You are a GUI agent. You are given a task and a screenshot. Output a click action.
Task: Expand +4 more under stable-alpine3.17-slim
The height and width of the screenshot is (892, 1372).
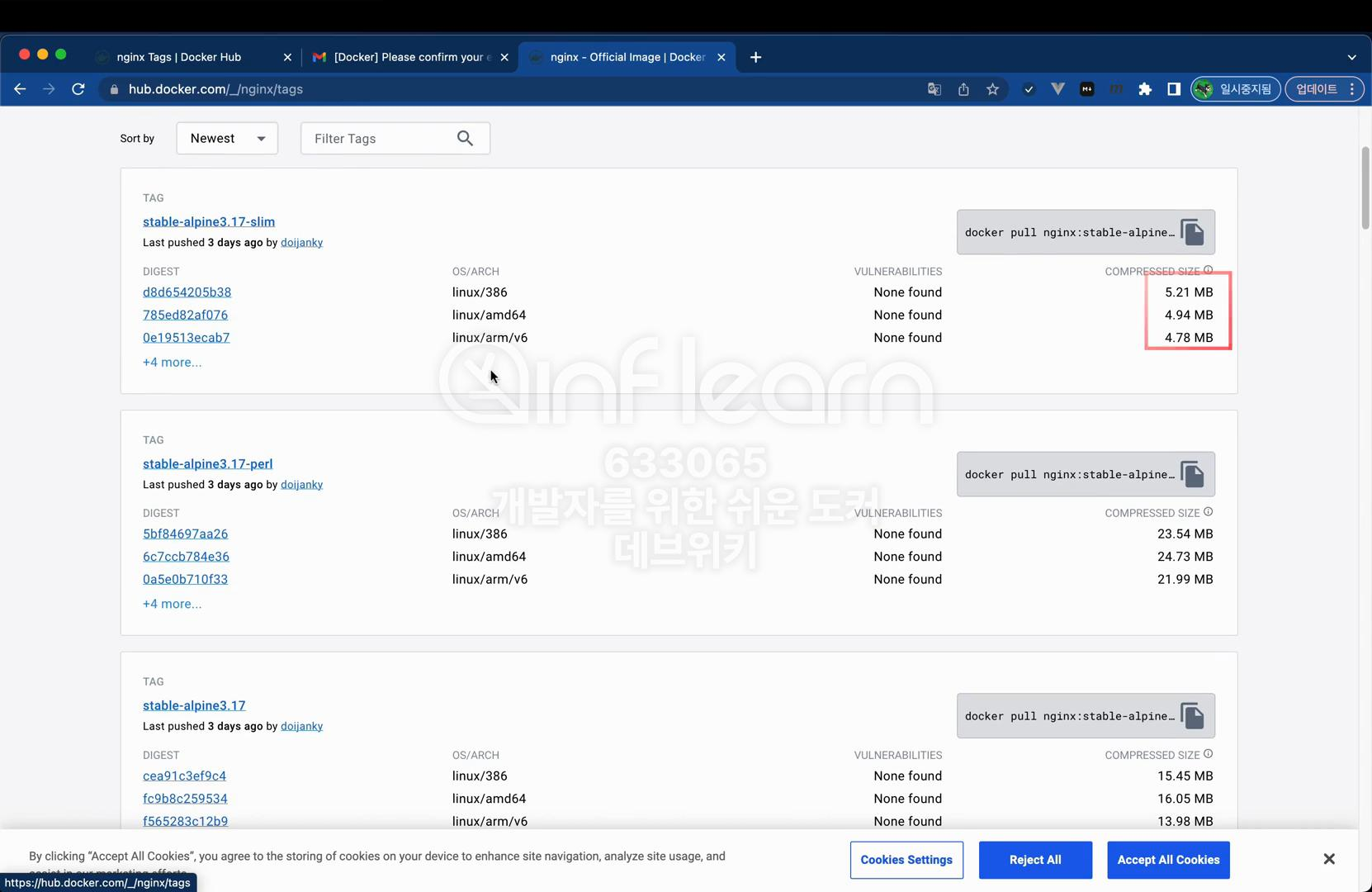pyautogui.click(x=172, y=362)
